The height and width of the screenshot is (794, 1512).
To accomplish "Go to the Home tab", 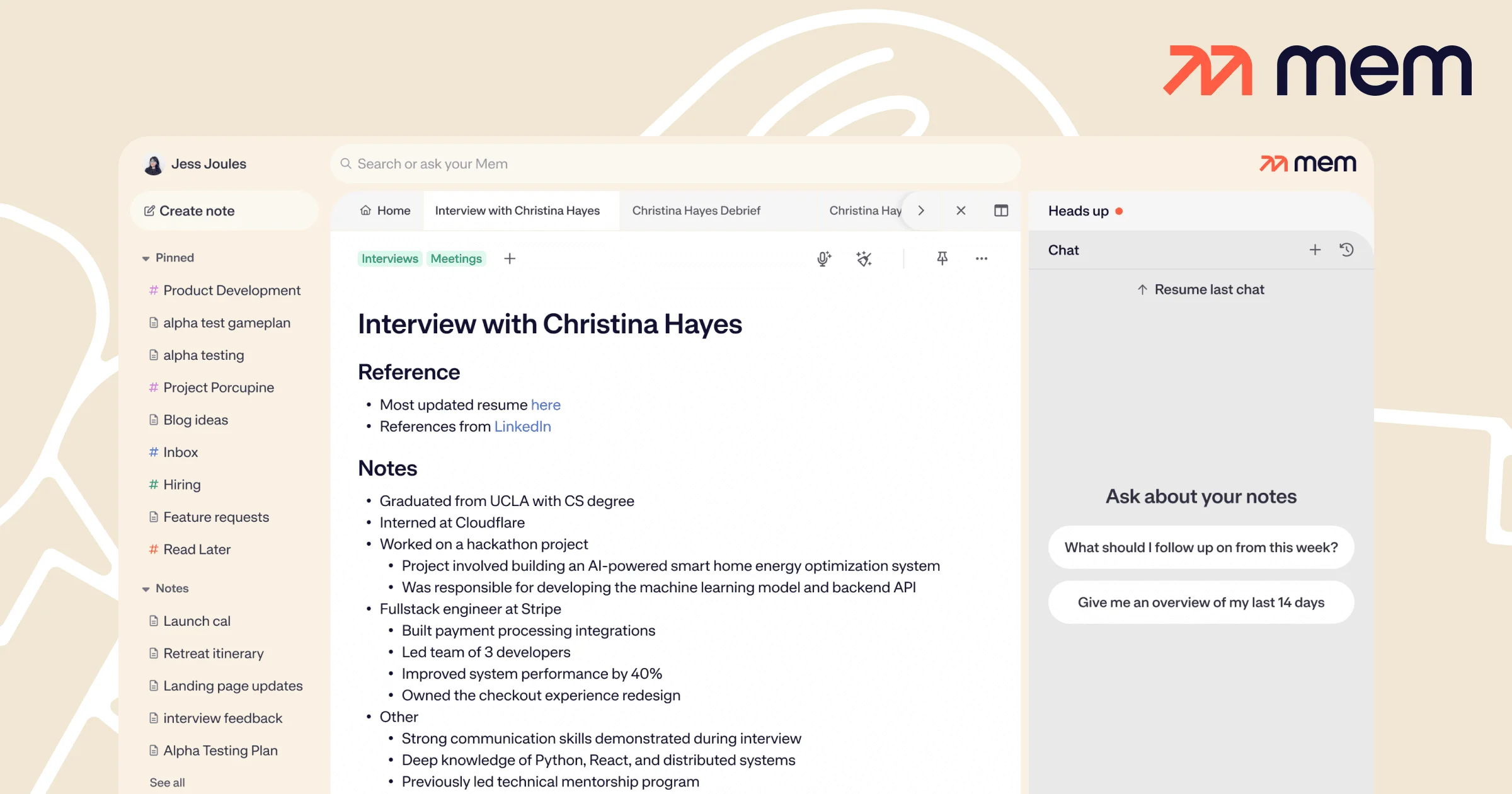I will pos(385,210).
